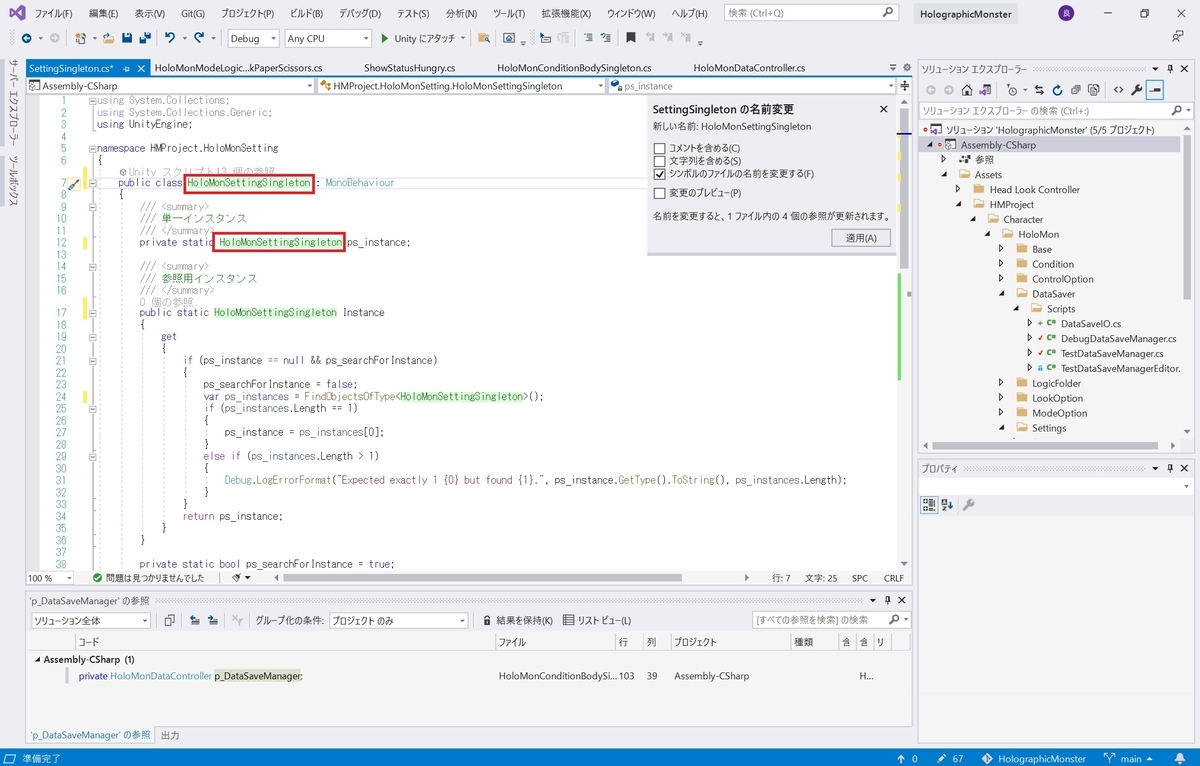Open the HMProject.HoloMonSetting class navigation dropdown
1200x766 pixels.
(461, 86)
